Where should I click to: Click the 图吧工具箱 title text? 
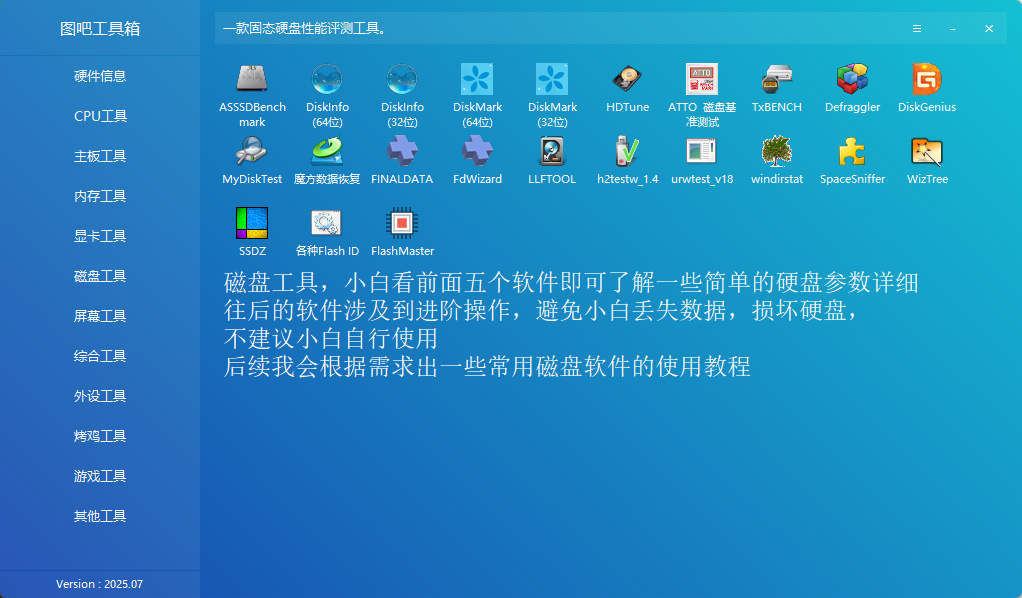(x=100, y=29)
